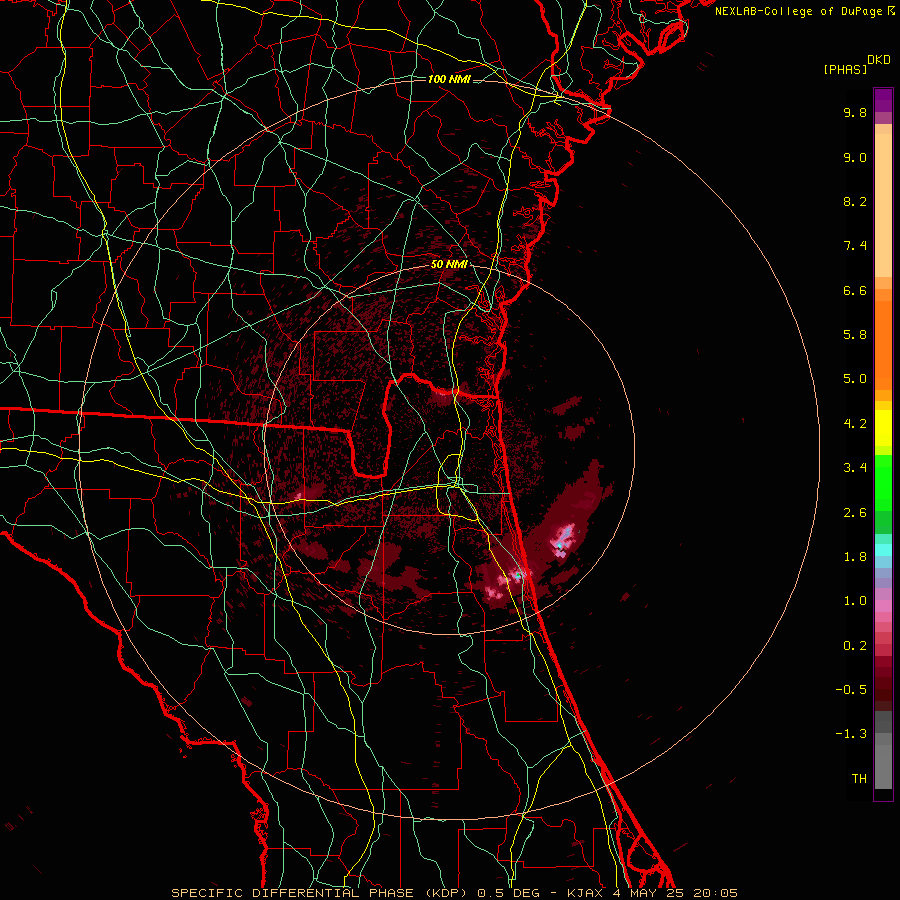
Task: Click the bright green segment of the color bar
Action: (x=883, y=483)
